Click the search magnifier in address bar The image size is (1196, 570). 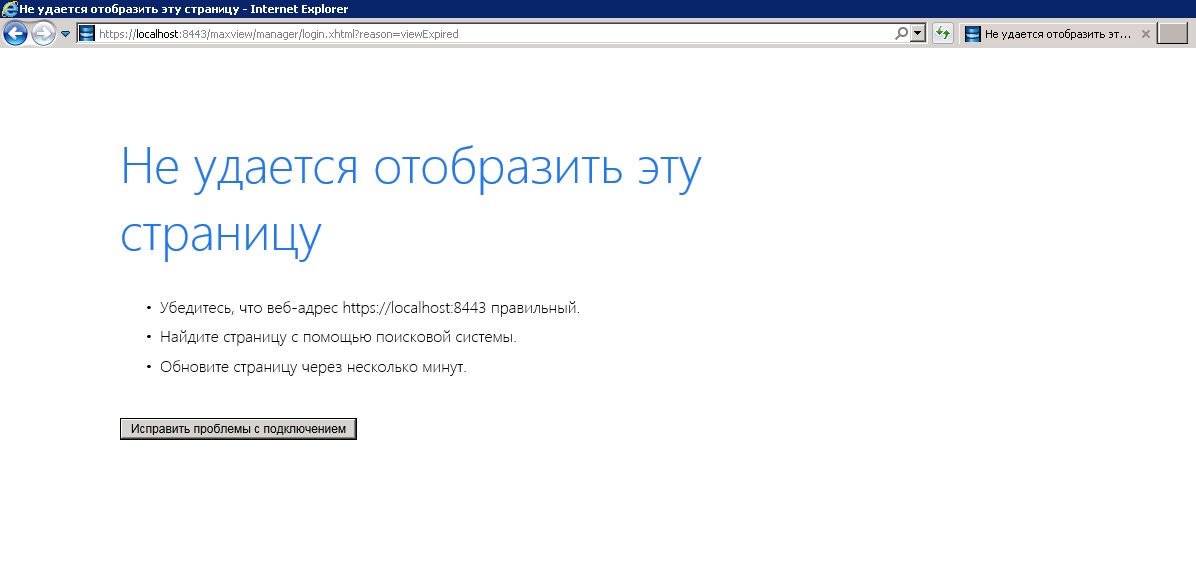coord(902,34)
